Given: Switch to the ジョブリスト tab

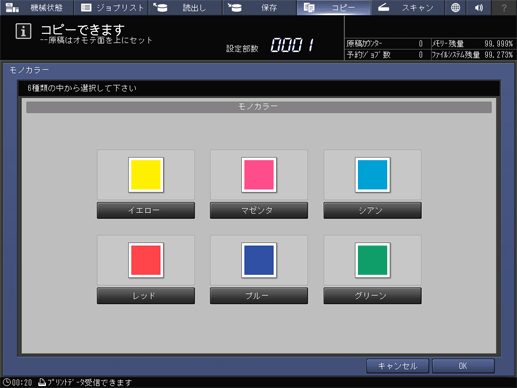Looking at the screenshot, I should coord(111,7).
